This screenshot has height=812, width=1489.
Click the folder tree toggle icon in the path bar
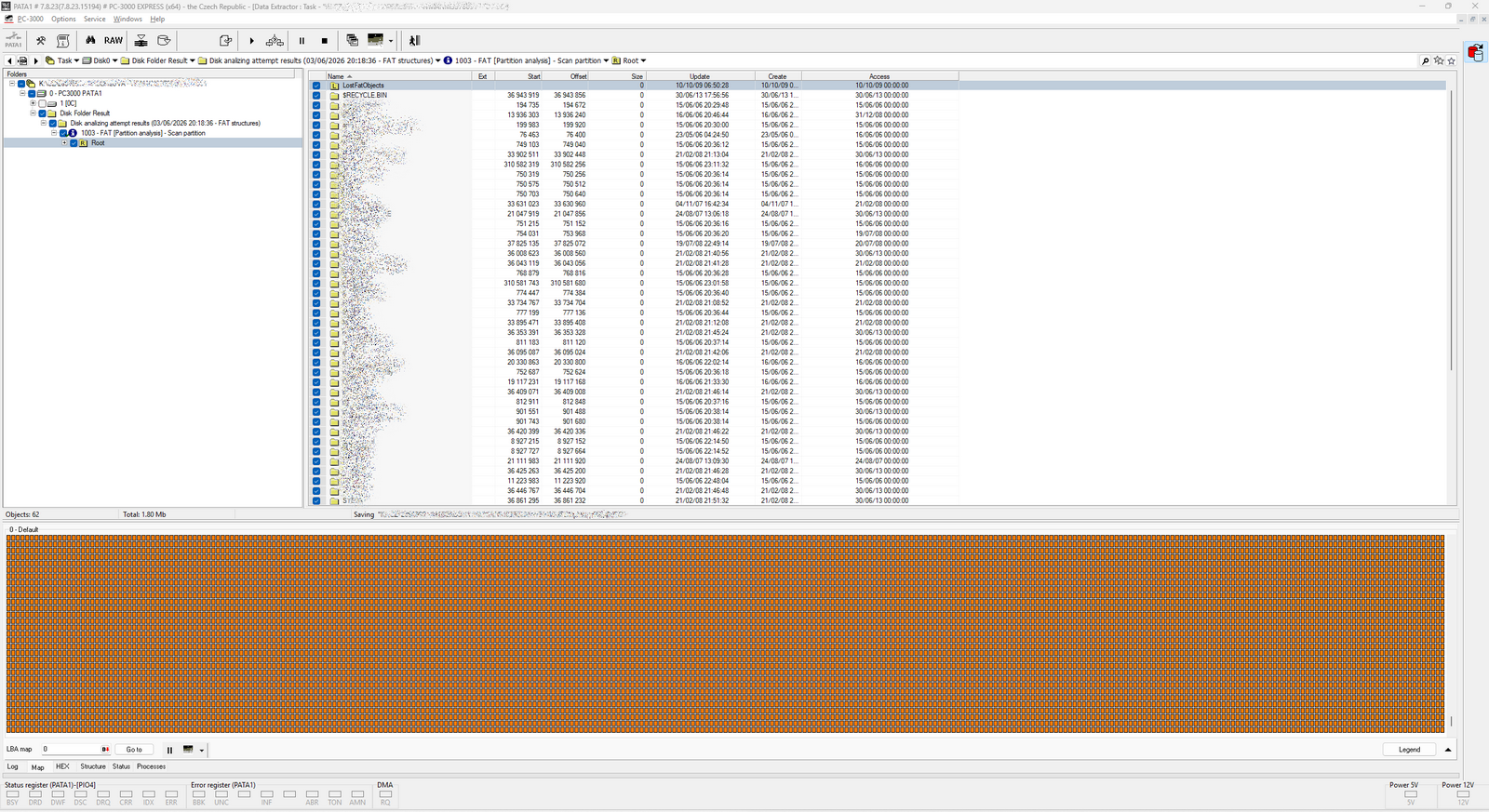[x=22, y=60]
